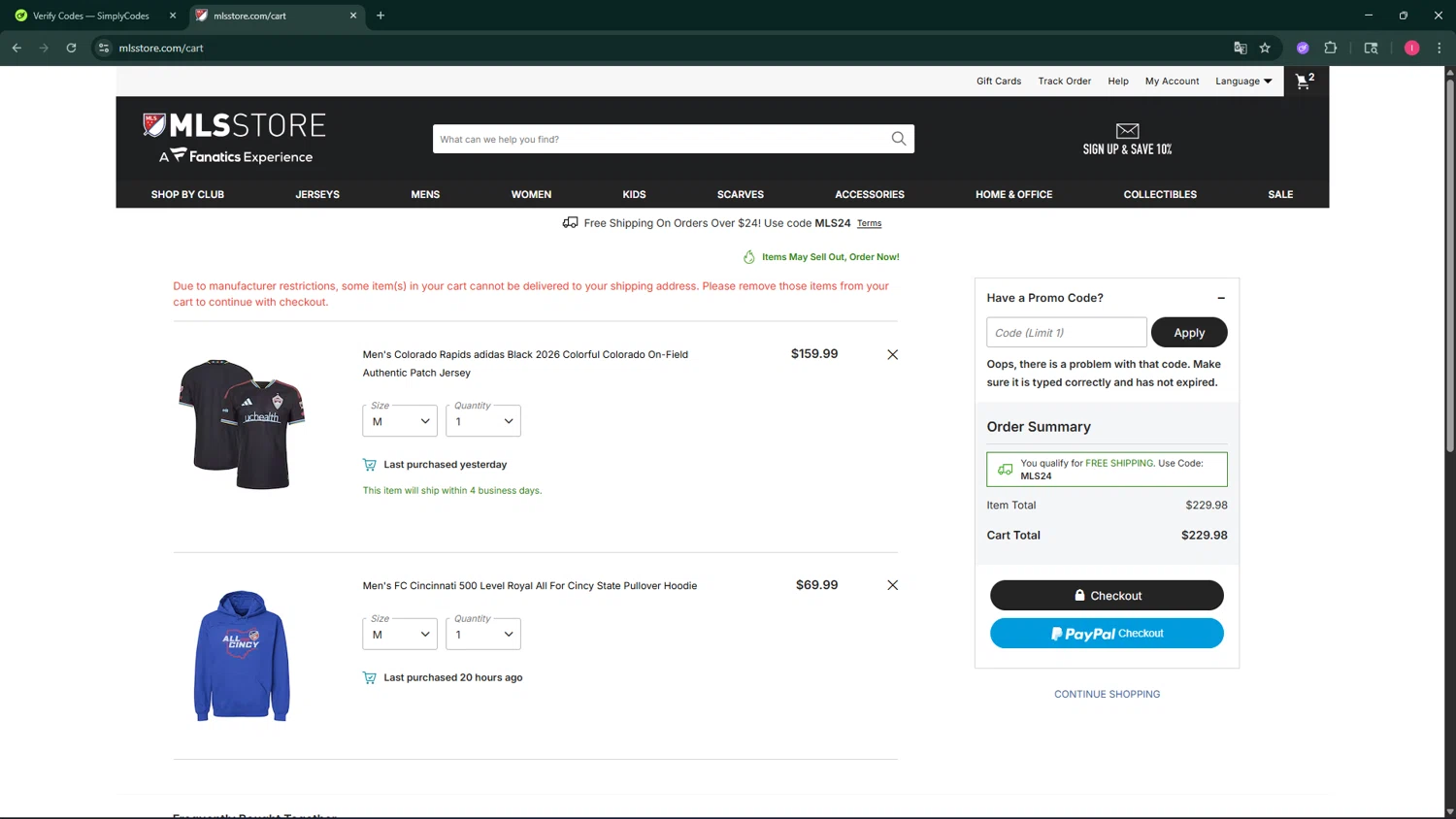This screenshot has height=819, width=1456.
Task: Open the FC Cincinnati Pullover Hoodie title
Action: point(530,585)
